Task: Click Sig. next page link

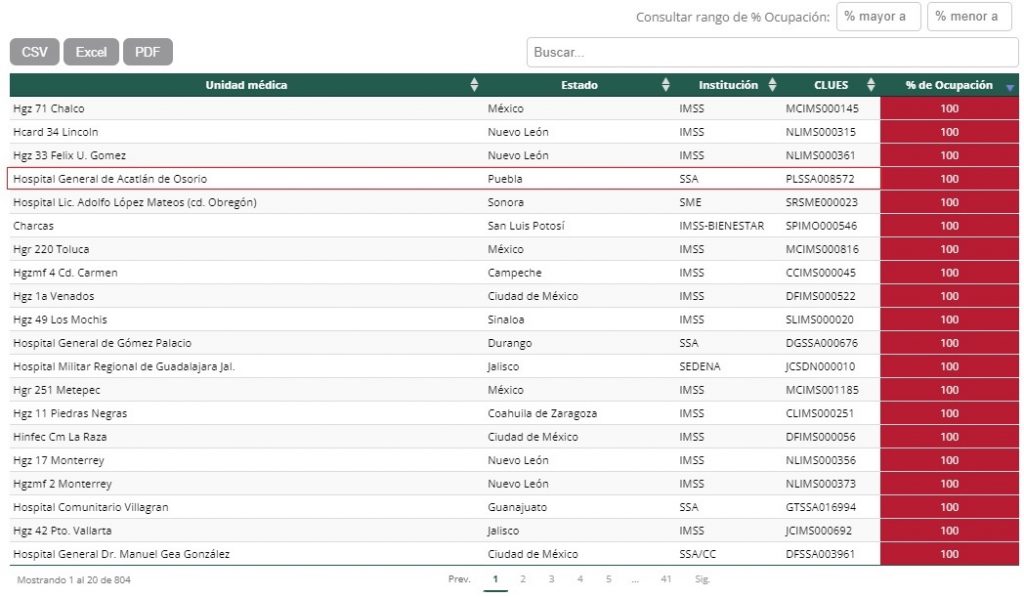Action: (x=702, y=579)
